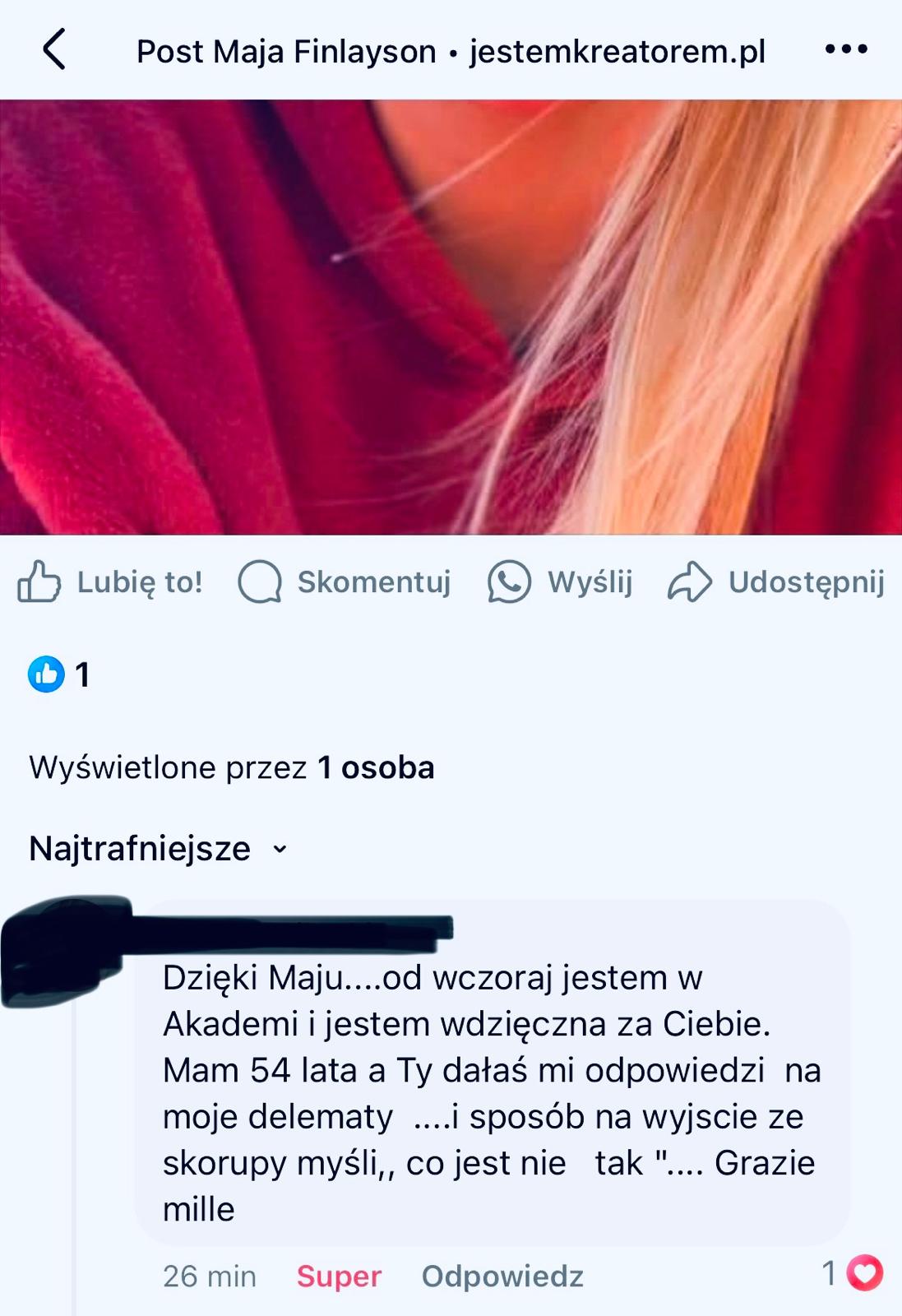902x1316 pixels.
Task: Click the Wyślij label
Action: (590, 582)
